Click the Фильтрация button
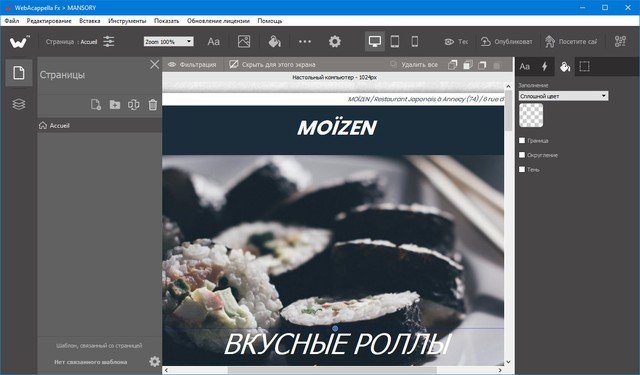The width and height of the screenshot is (640, 375). tap(192, 64)
